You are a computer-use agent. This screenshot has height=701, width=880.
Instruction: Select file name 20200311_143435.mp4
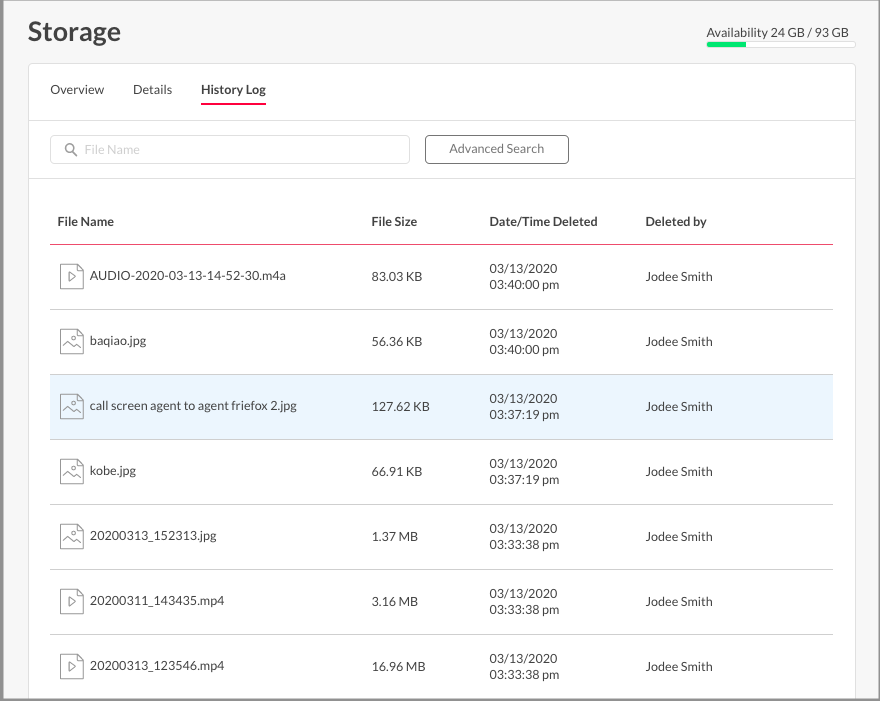157,601
